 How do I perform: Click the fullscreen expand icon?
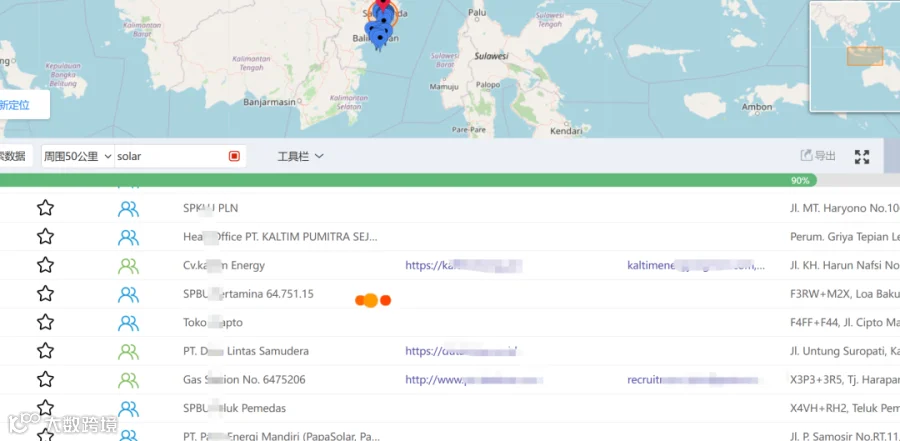(x=862, y=157)
